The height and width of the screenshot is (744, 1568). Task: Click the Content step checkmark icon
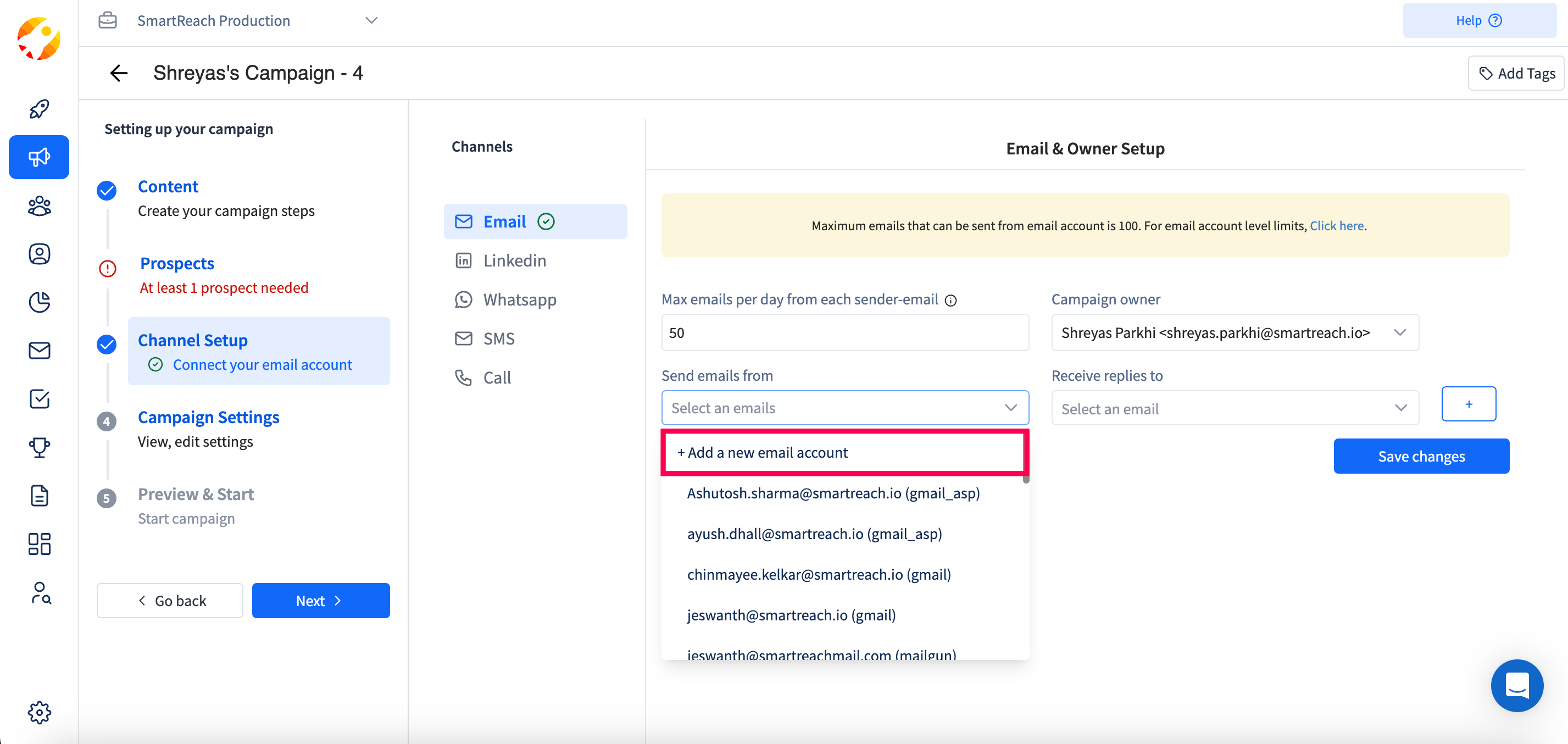[x=107, y=191]
